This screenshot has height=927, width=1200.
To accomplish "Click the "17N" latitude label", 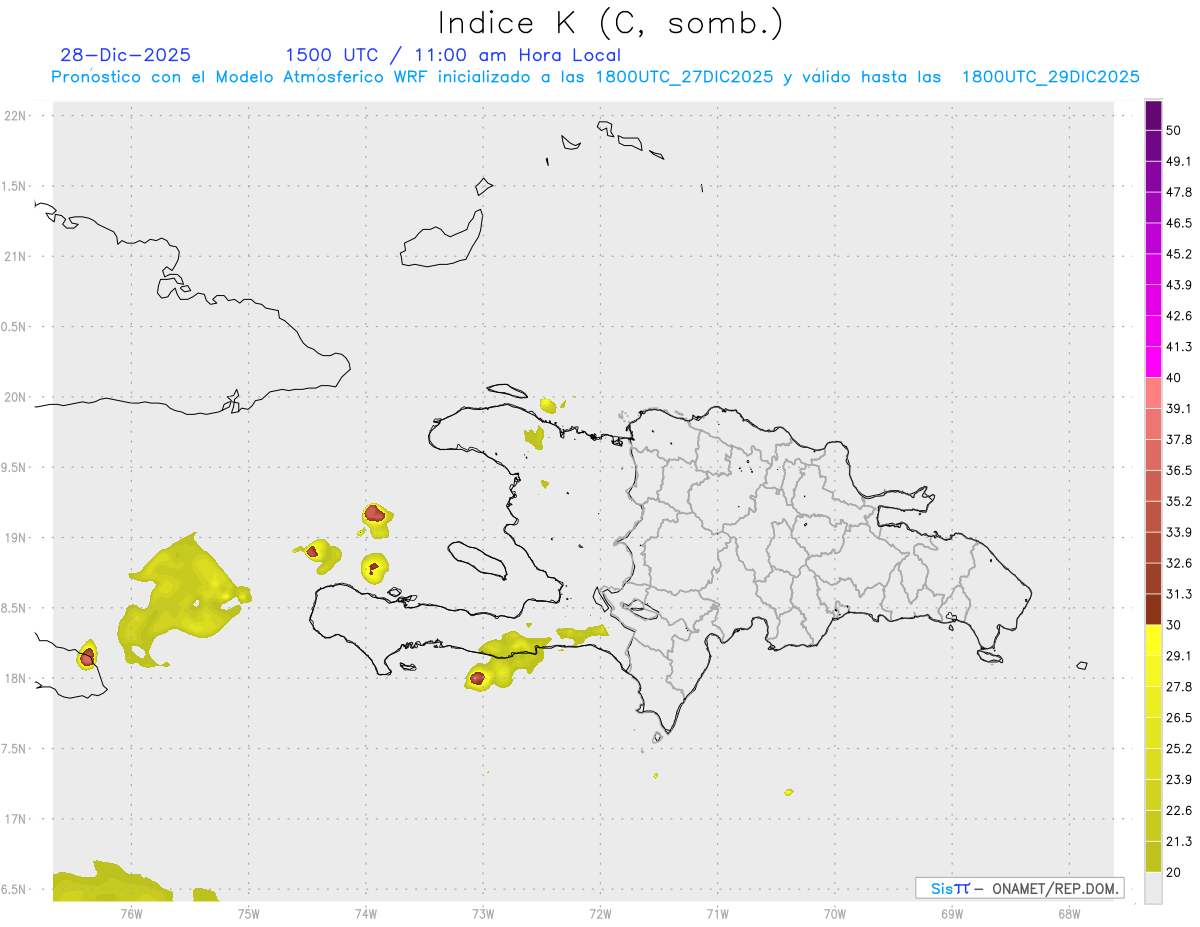I will pos(17,819).
